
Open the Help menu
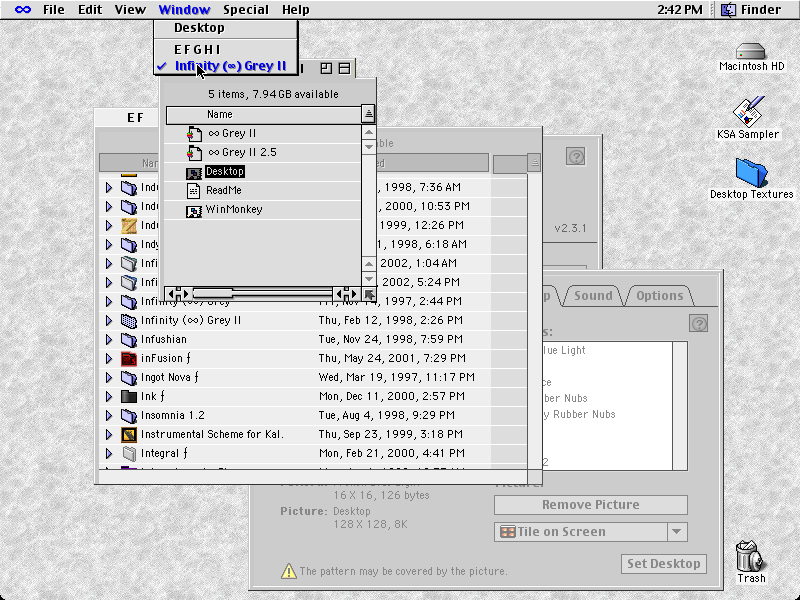point(295,10)
